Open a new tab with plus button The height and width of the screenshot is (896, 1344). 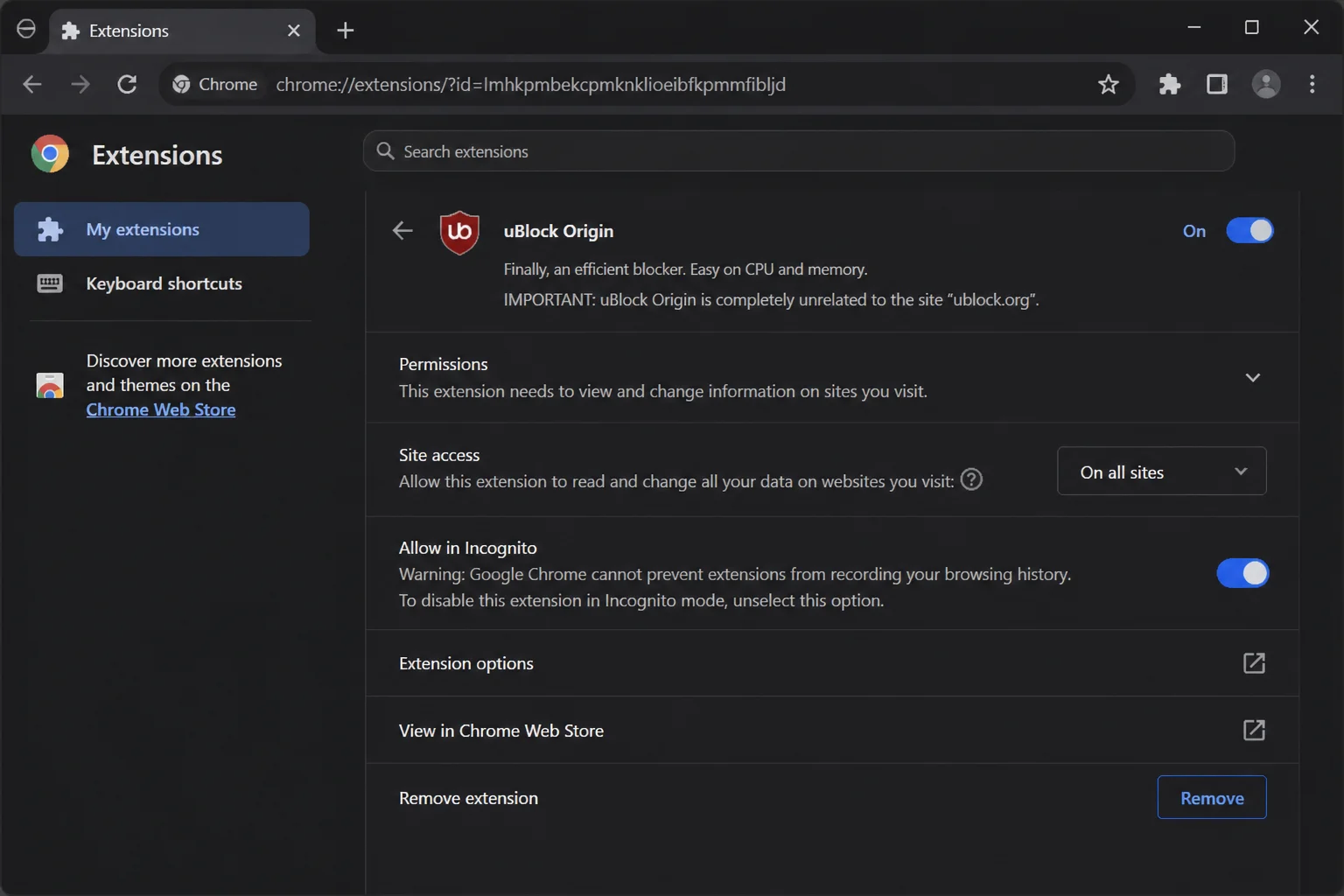pos(346,31)
